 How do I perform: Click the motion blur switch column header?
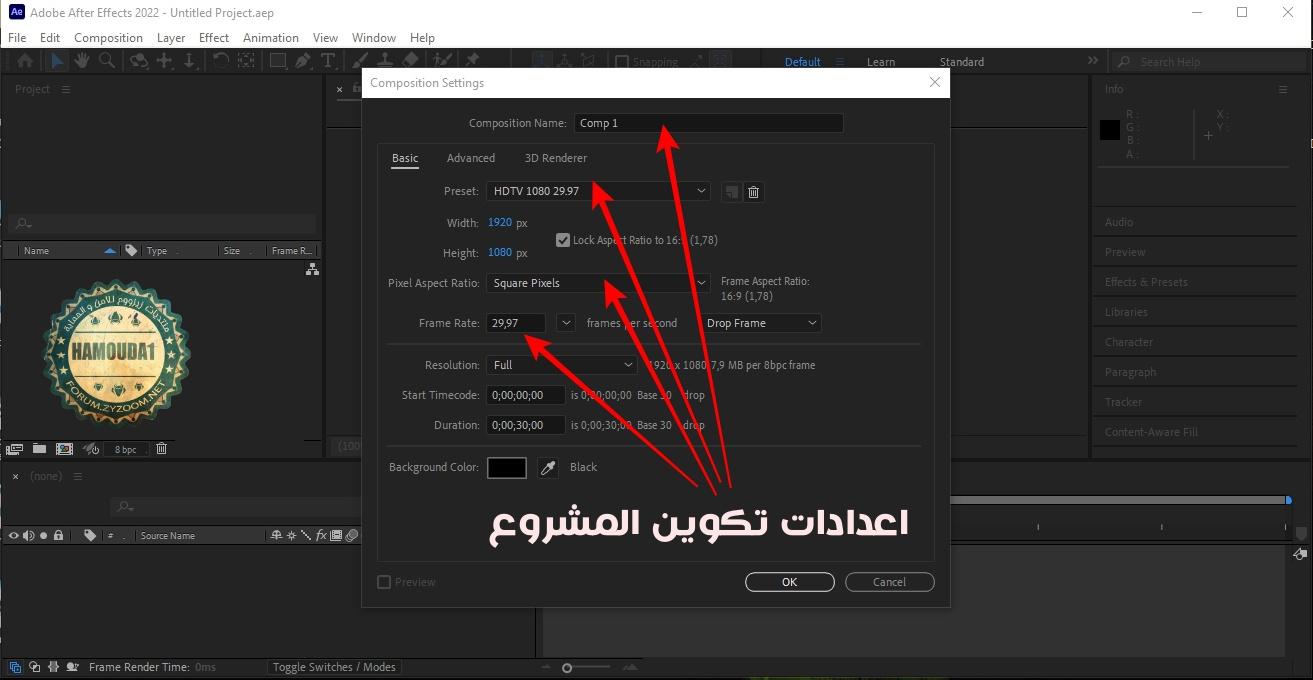(351, 536)
